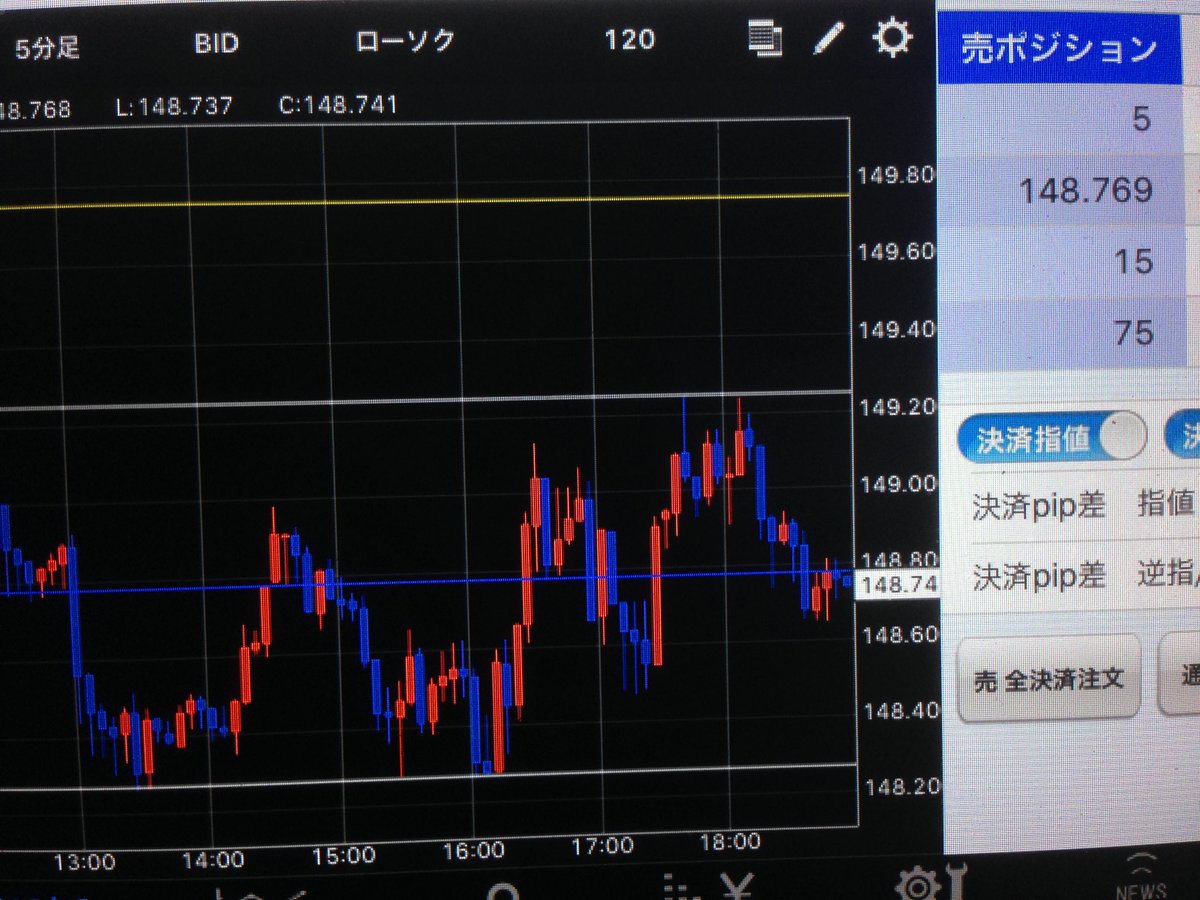1200x900 pixels.
Task: Click the 18:00 time axis label
Action: pos(731,842)
